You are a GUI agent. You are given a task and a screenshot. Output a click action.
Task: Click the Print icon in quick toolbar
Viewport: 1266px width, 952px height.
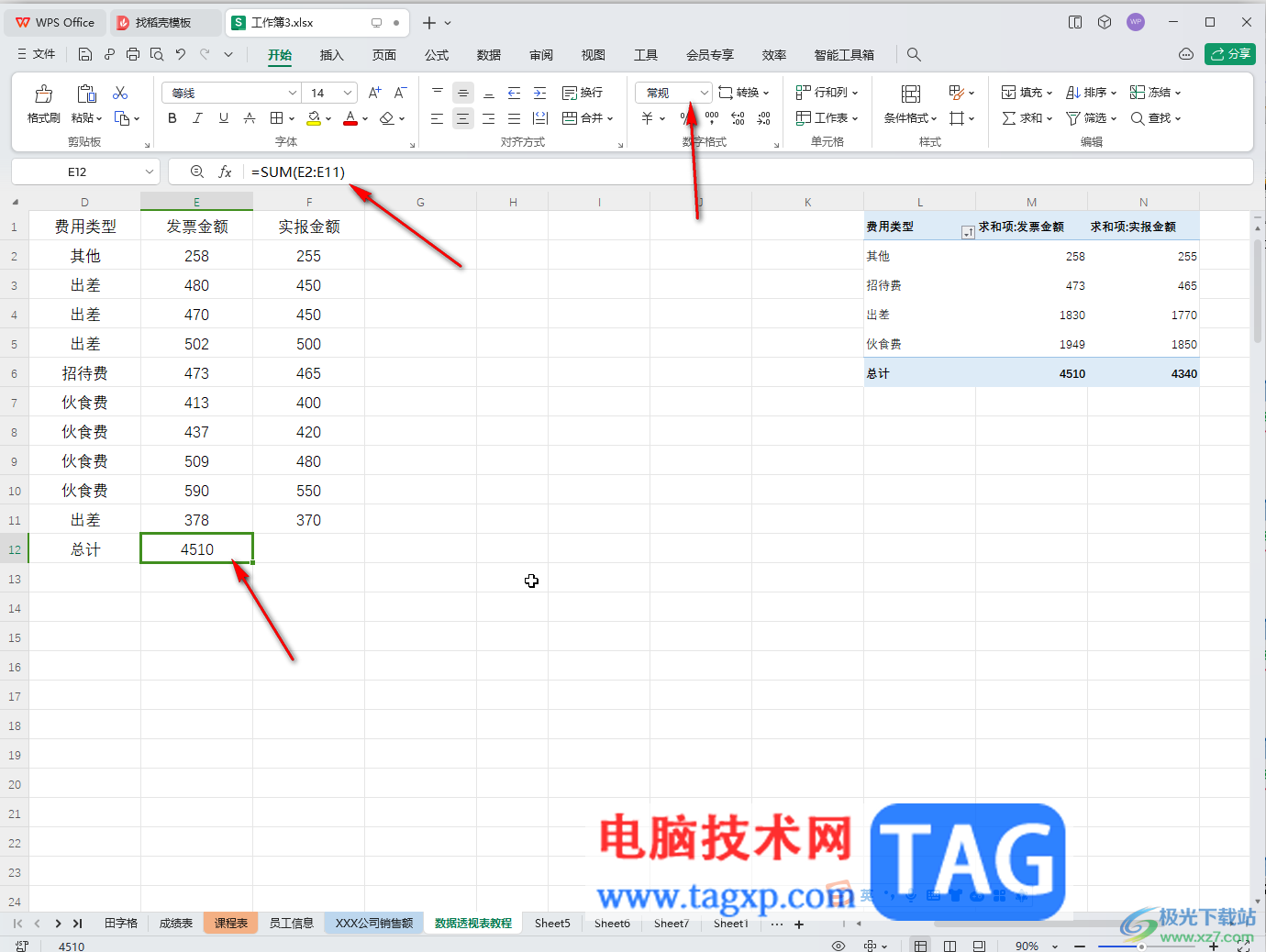pos(133,54)
